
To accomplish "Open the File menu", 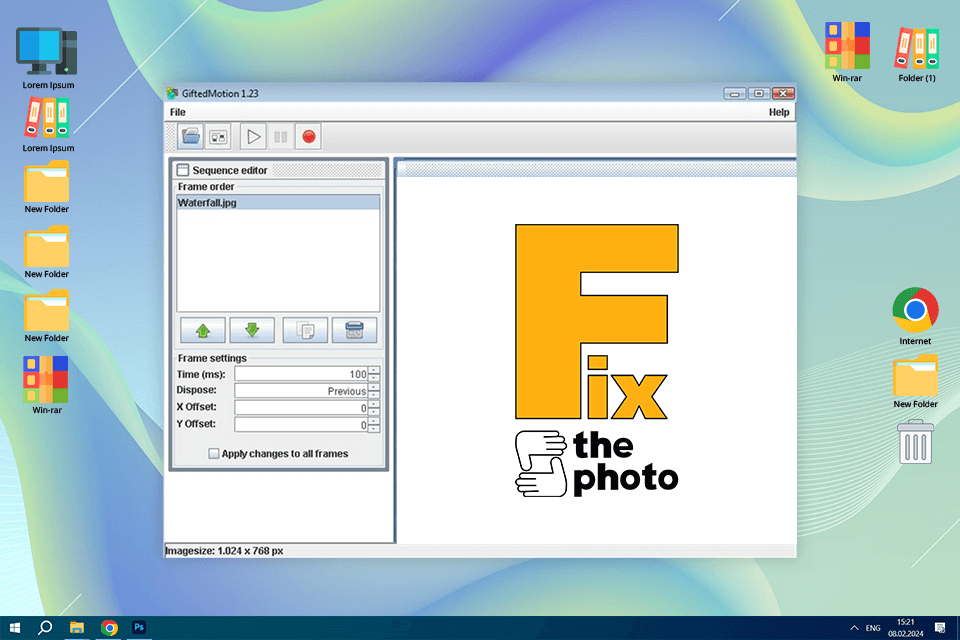I will tap(178, 112).
